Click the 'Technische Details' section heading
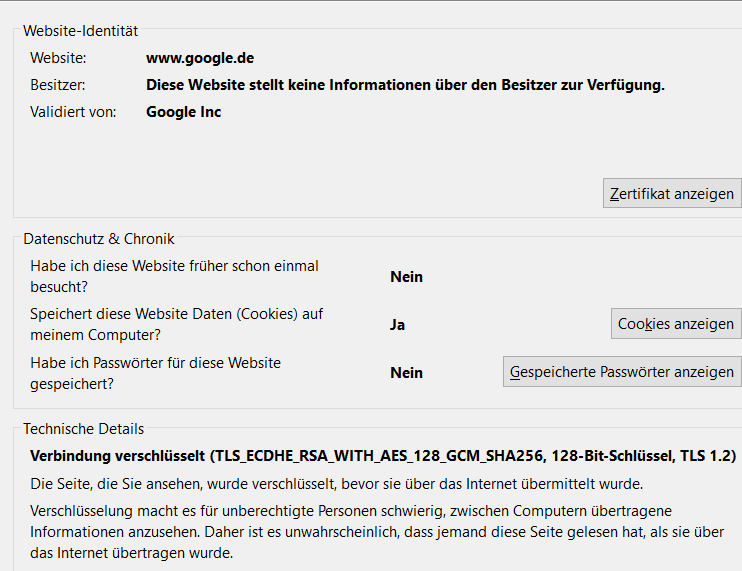 83,429
